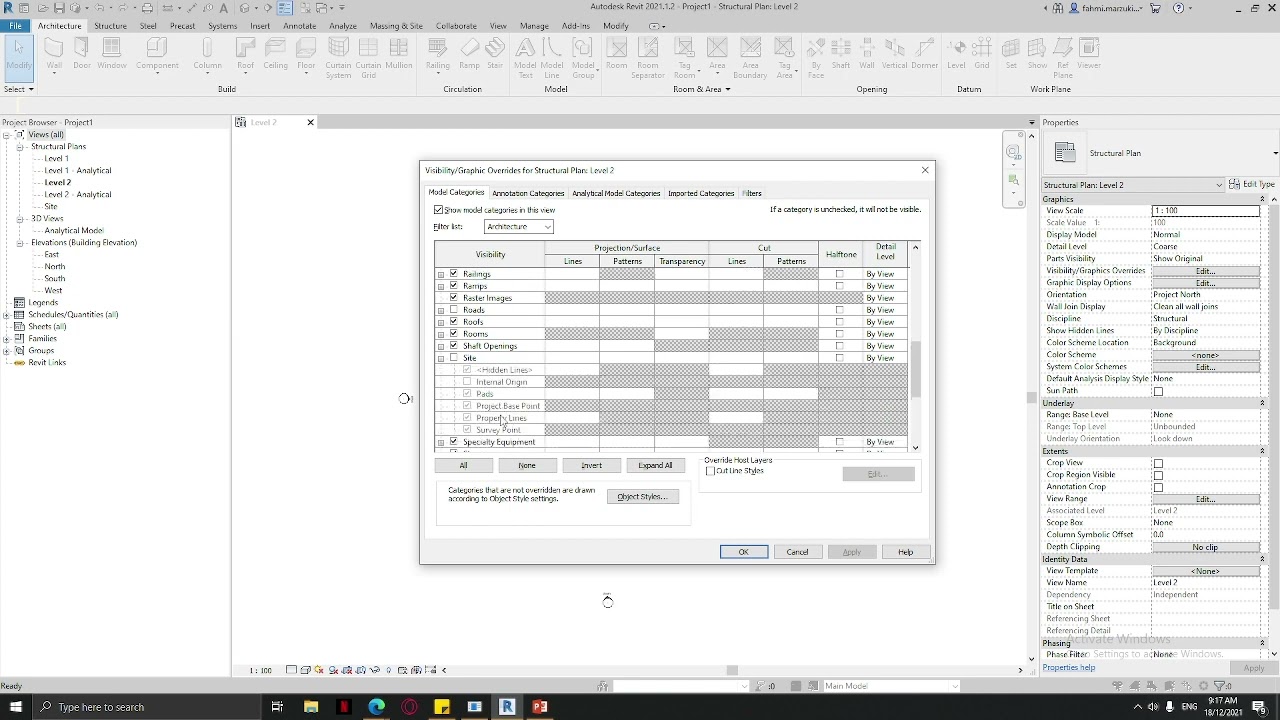Select the Grid datum tool

point(982,53)
